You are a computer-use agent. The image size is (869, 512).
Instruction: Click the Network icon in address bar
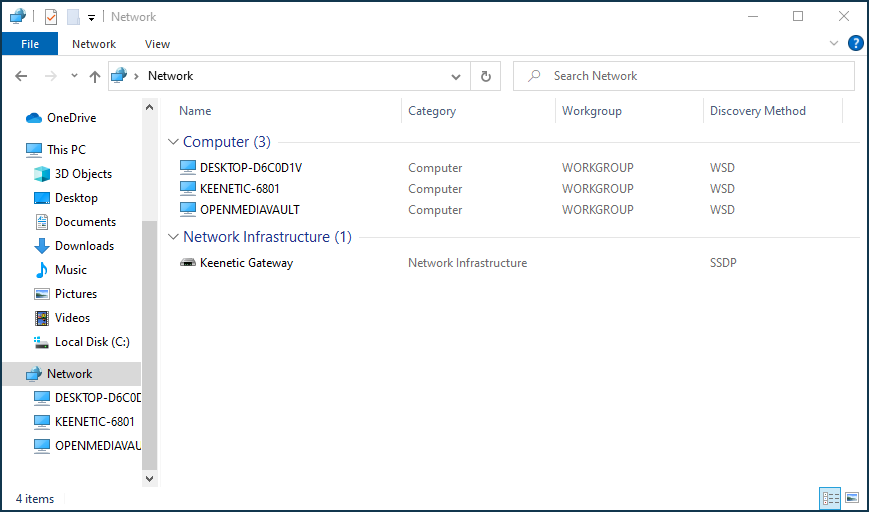pos(119,75)
